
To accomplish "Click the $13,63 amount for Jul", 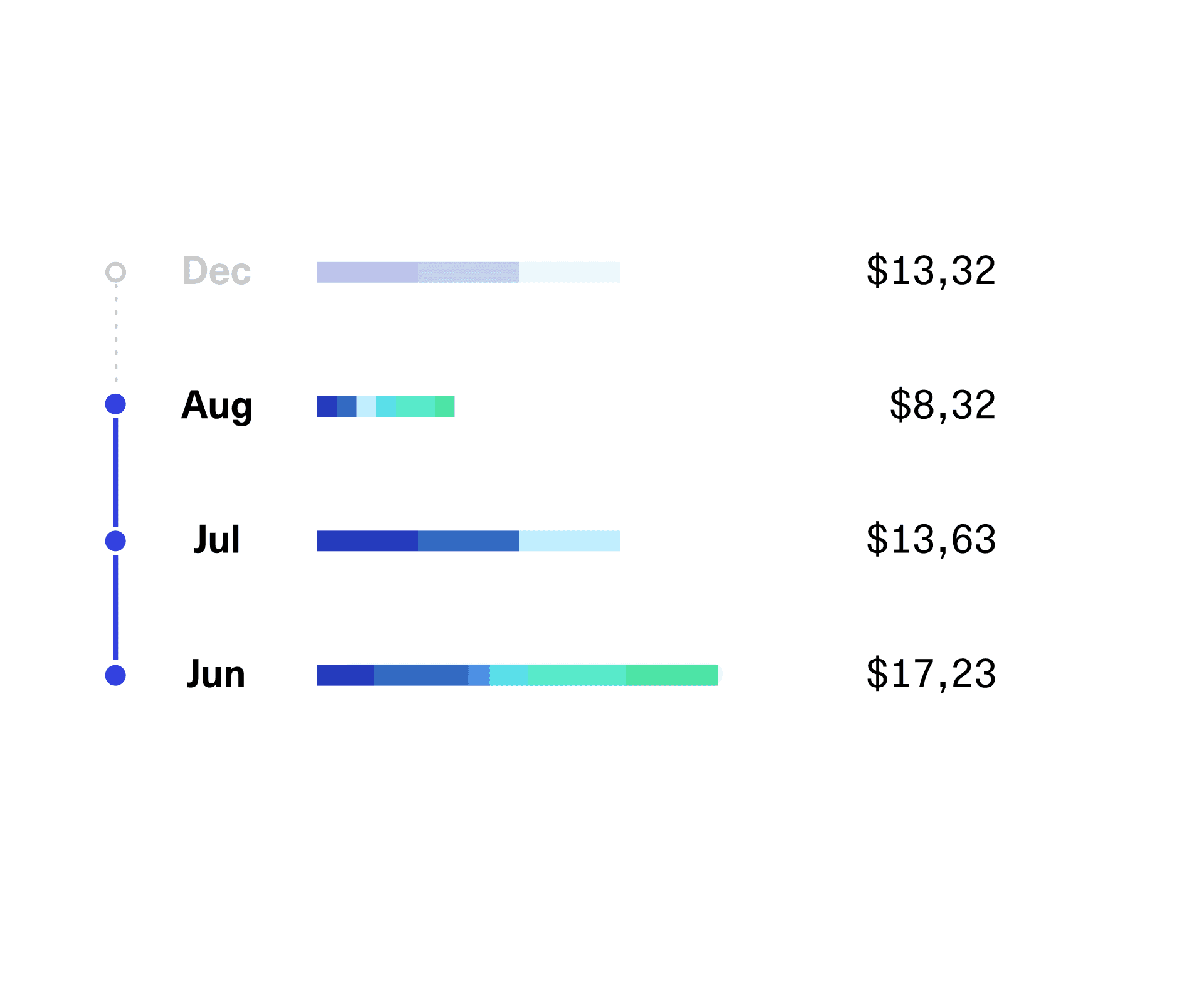I will coord(931,539).
